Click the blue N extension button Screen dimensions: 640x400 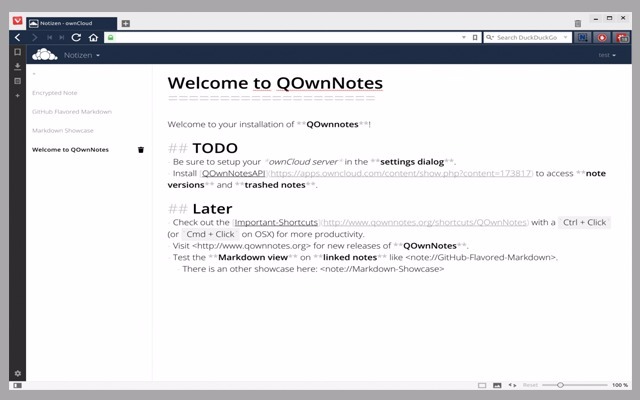pyautogui.click(x=582, y=38)
